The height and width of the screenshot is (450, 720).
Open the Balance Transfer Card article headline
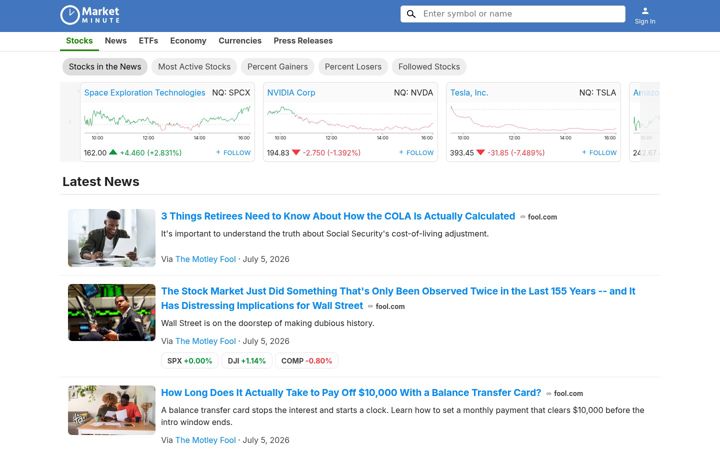pyautogui.click(x=351, y=393)
